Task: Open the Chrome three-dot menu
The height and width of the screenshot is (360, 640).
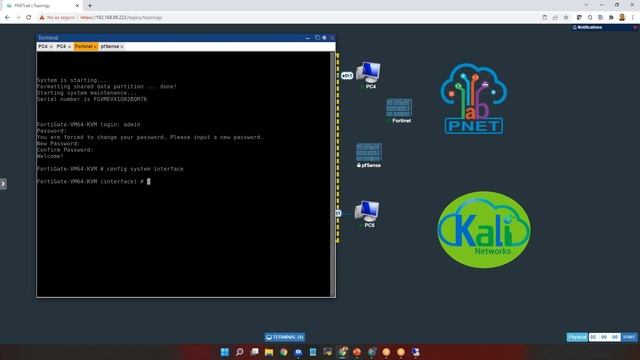Action: tap(633, 18)
